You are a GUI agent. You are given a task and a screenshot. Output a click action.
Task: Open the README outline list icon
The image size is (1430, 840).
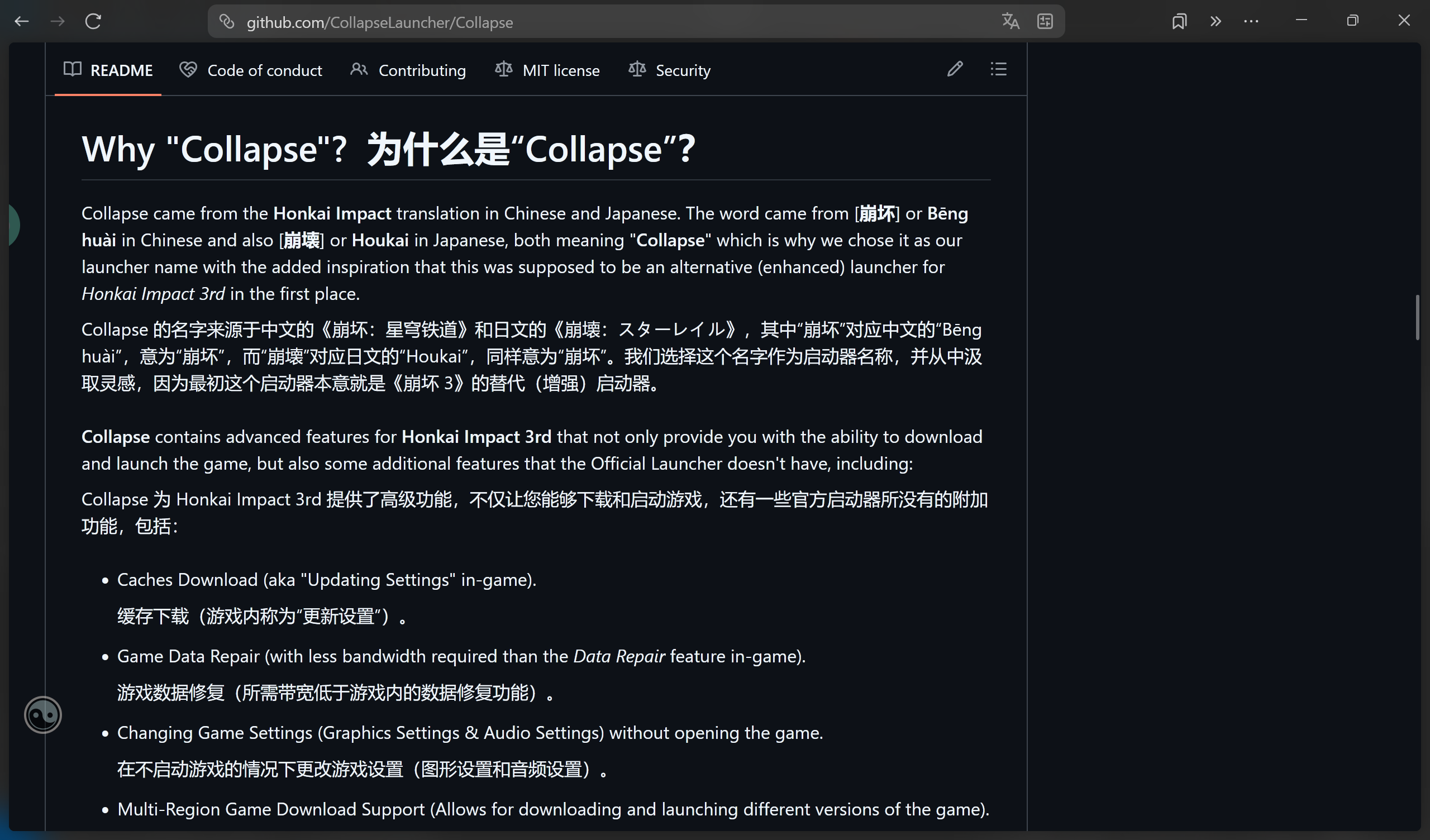pyautogui.click(x=998, y=69)
